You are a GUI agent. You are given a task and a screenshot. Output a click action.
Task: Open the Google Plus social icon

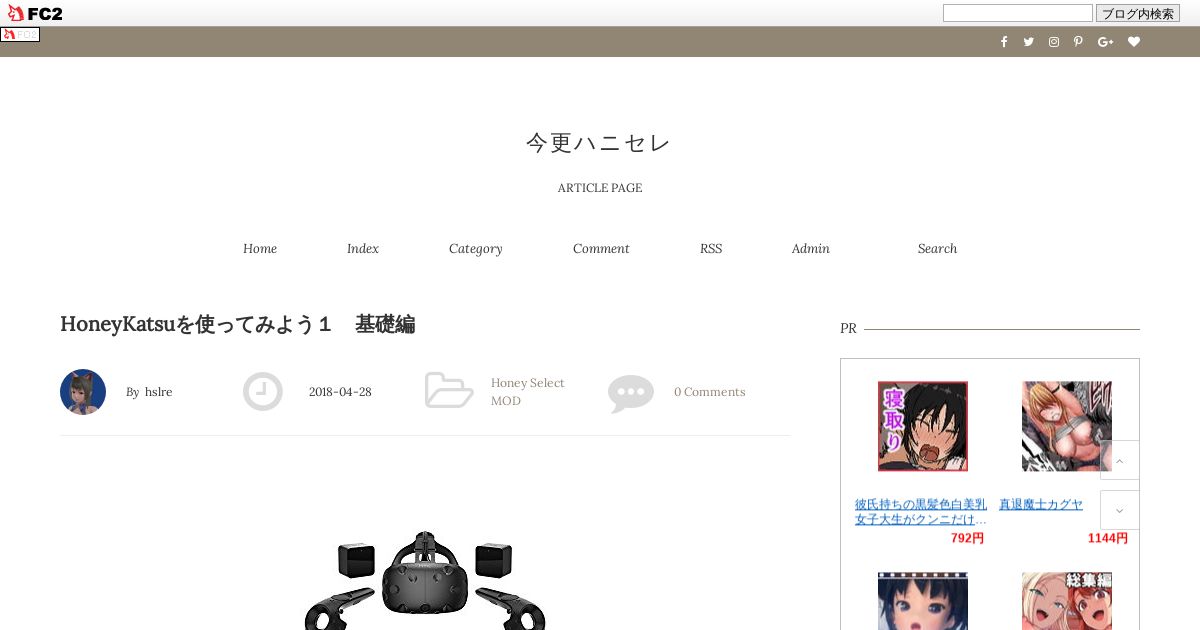tap(1105, 42)
